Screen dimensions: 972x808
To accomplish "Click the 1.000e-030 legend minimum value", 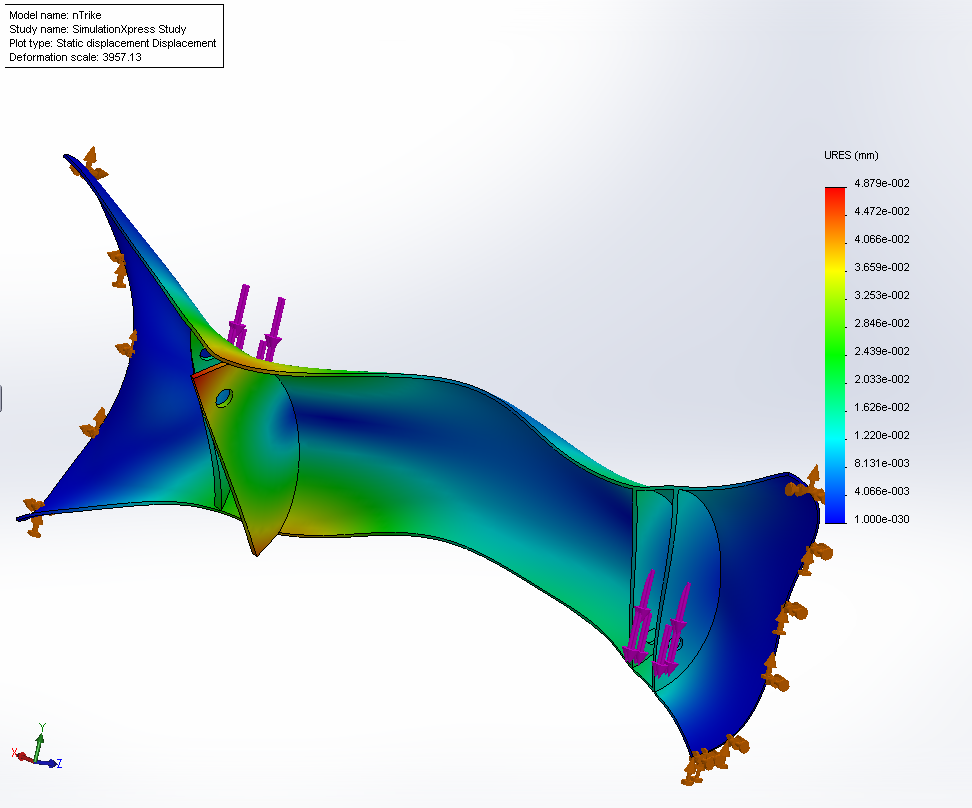I will pos(881,519).
